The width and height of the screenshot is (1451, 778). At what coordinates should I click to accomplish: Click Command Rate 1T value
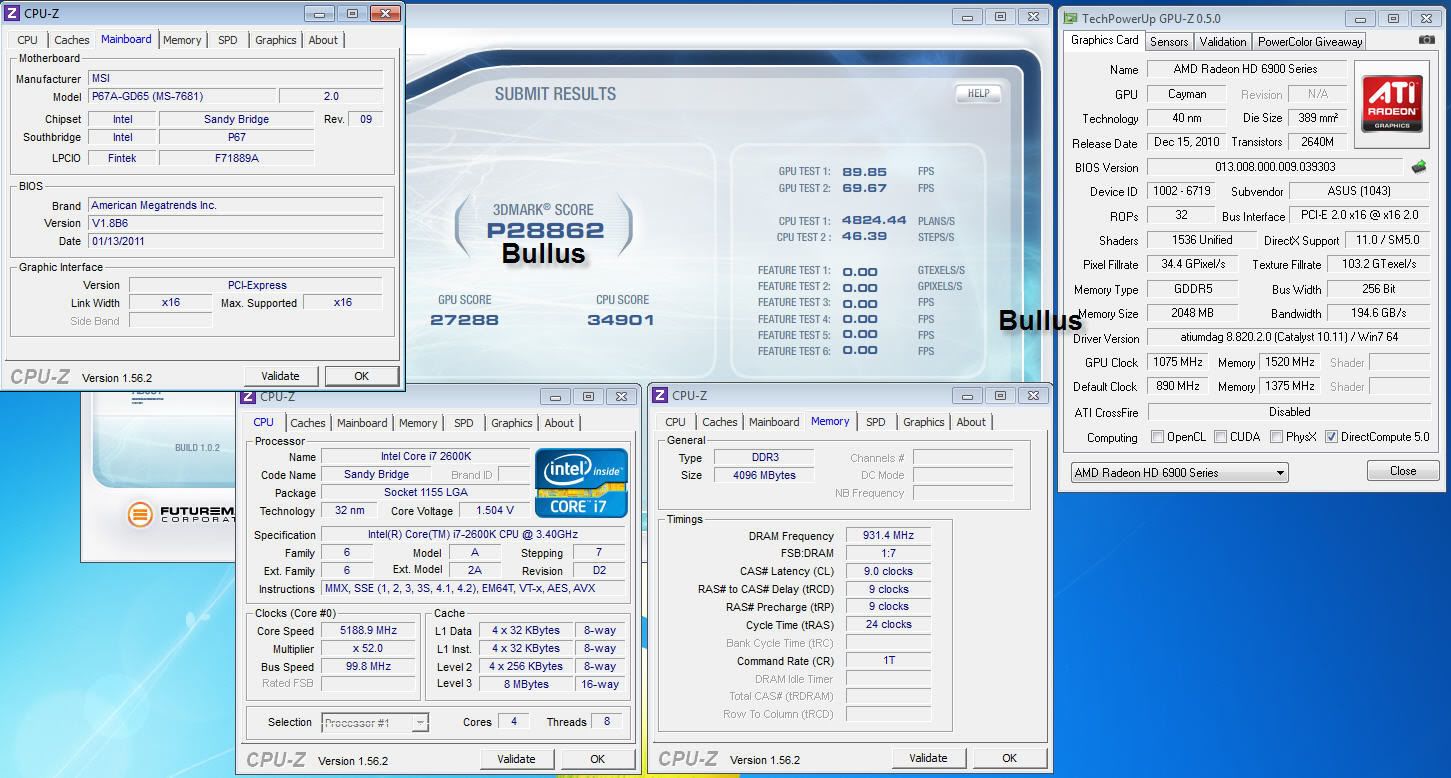(x=888, y=661)
